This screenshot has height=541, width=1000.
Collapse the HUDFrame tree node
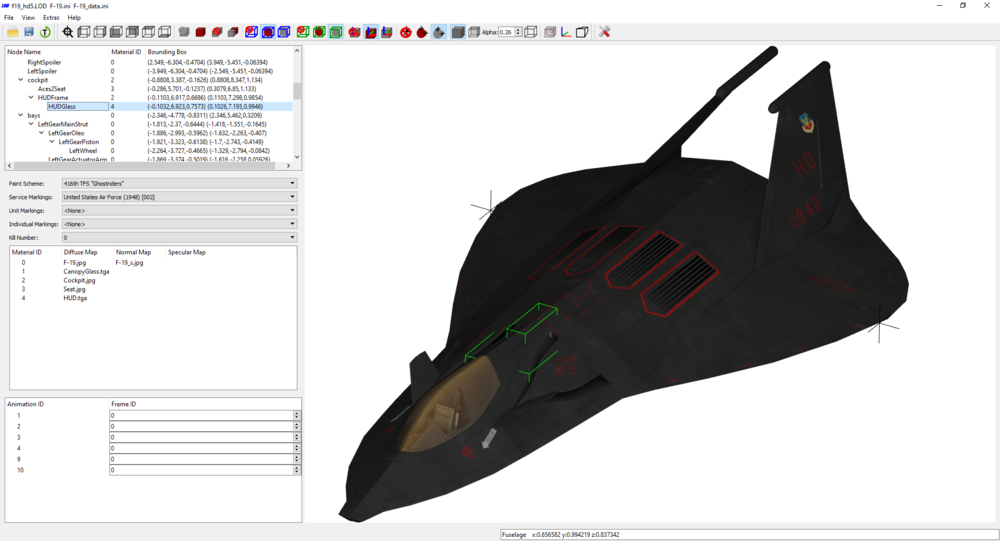click(31, 98)
